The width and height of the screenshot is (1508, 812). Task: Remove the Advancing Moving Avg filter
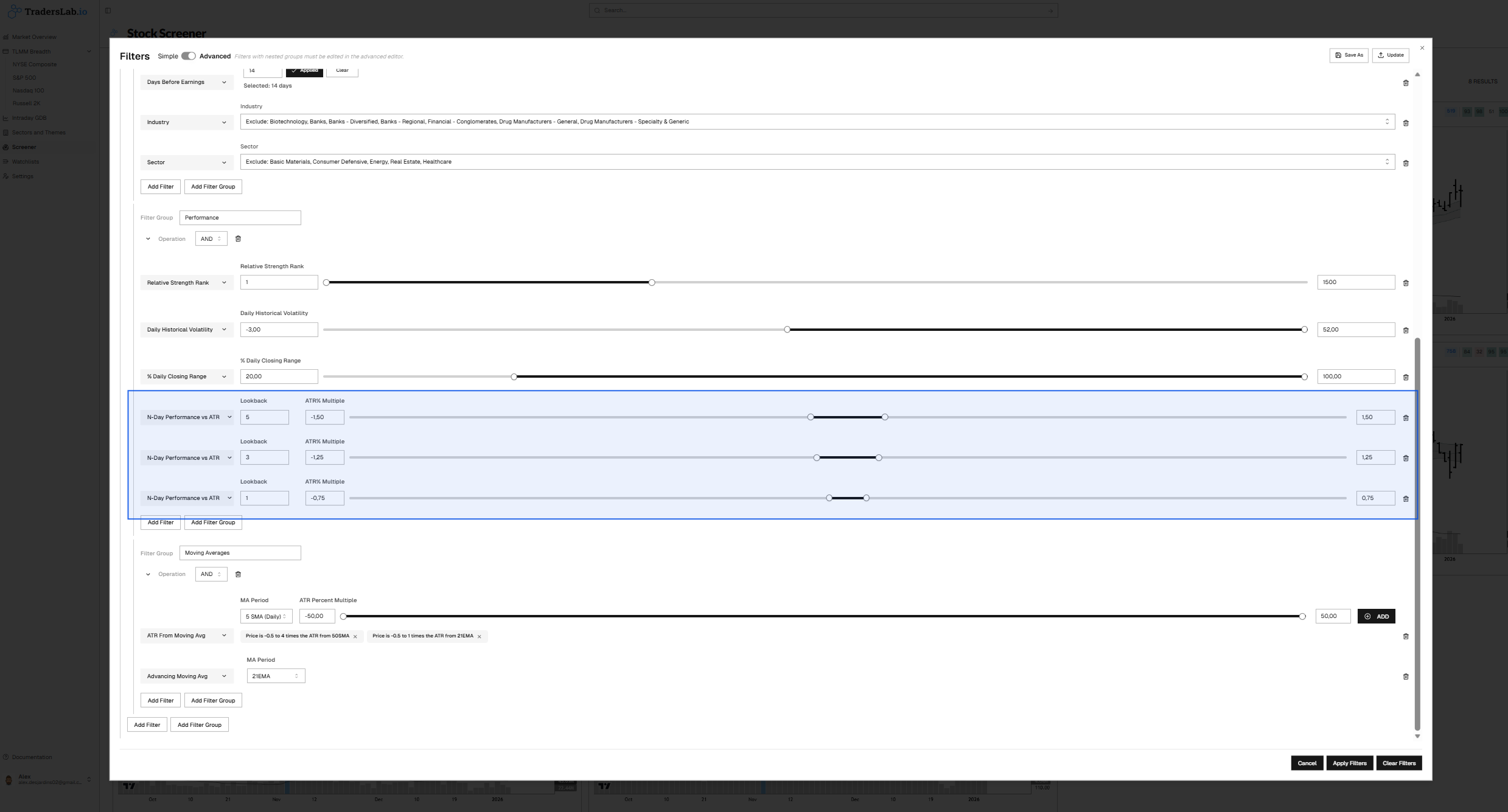[1405, 676]
